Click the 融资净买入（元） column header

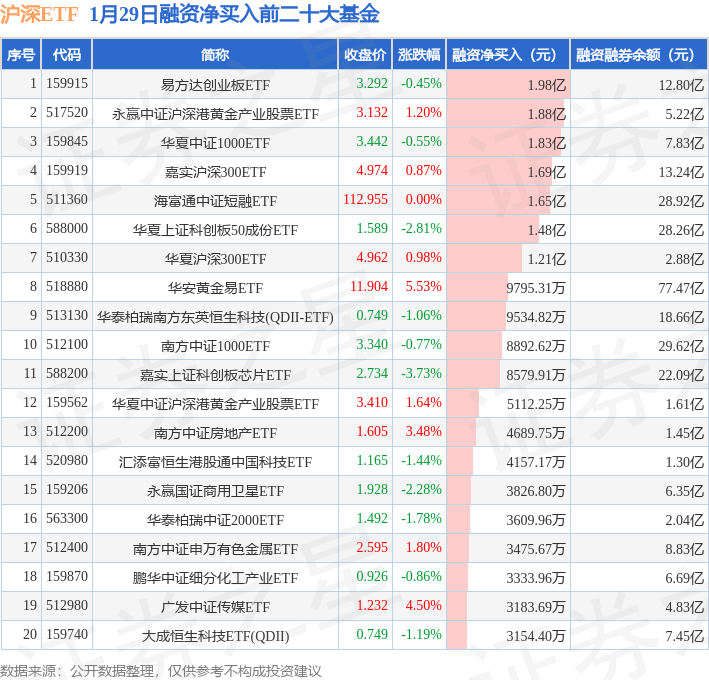pos(508,55)
